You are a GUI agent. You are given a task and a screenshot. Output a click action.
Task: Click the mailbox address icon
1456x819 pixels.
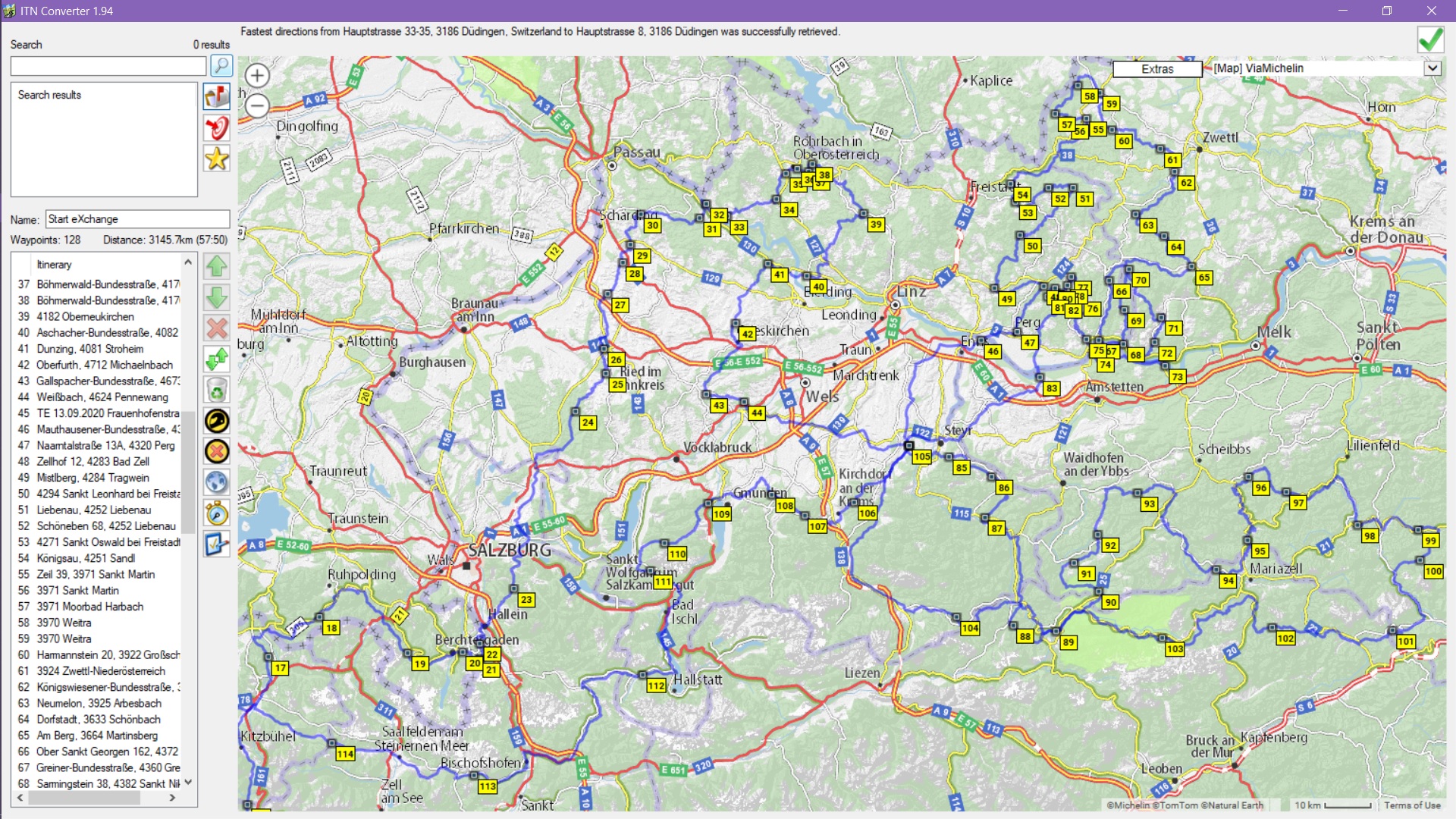point(217,97)
